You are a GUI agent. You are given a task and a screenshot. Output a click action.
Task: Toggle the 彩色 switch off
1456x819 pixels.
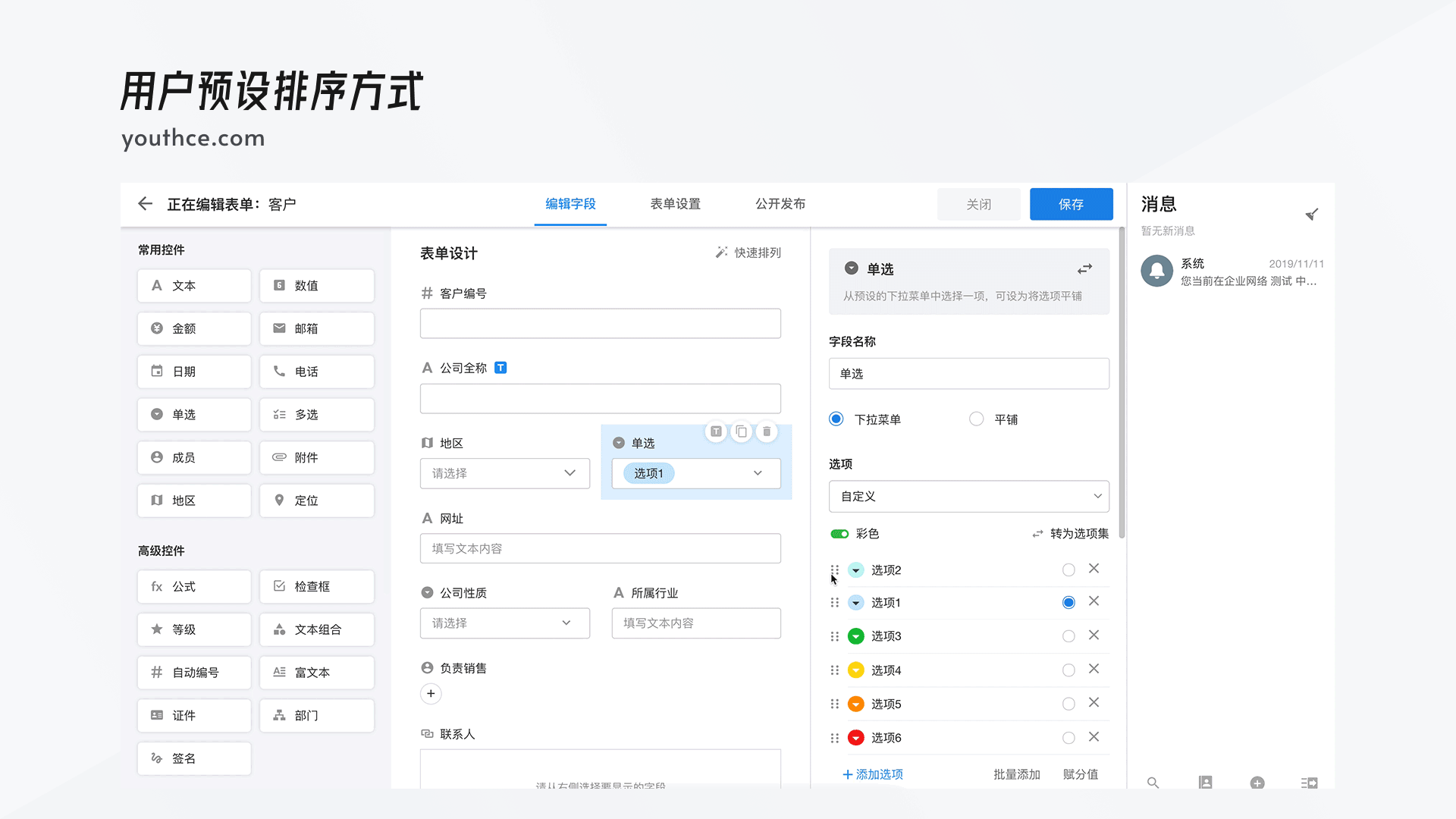tap(839, 534)
